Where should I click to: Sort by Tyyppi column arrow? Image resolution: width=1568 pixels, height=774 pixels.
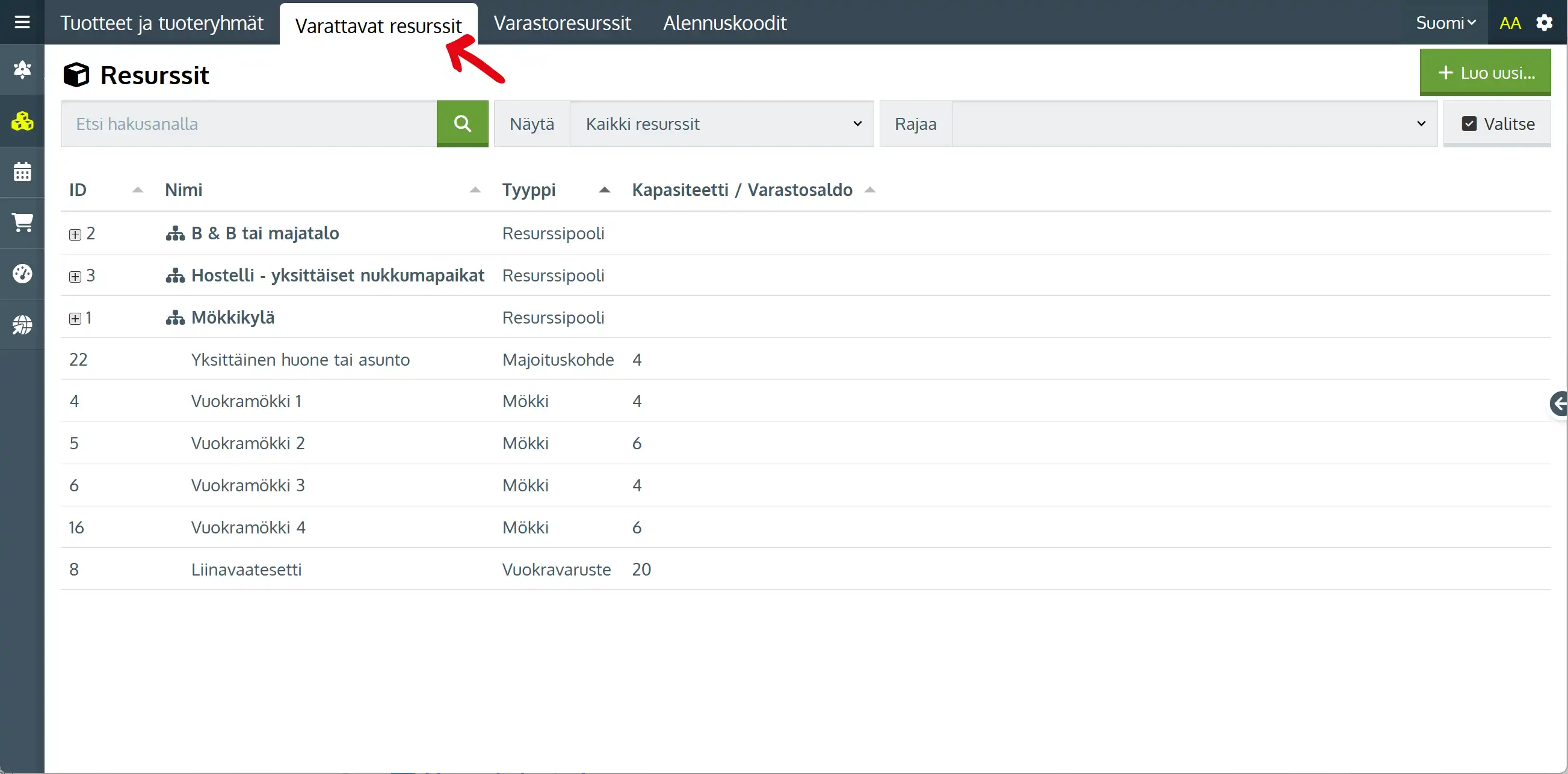(604, 190)
